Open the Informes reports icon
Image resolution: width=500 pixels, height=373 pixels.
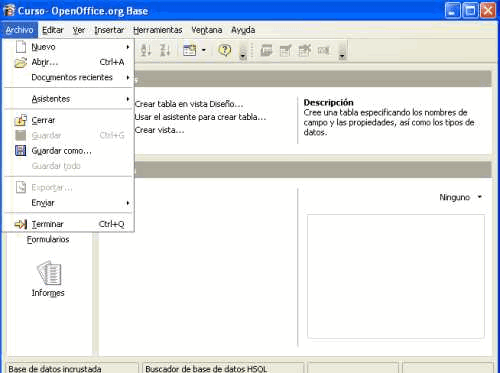pos(49,273)
